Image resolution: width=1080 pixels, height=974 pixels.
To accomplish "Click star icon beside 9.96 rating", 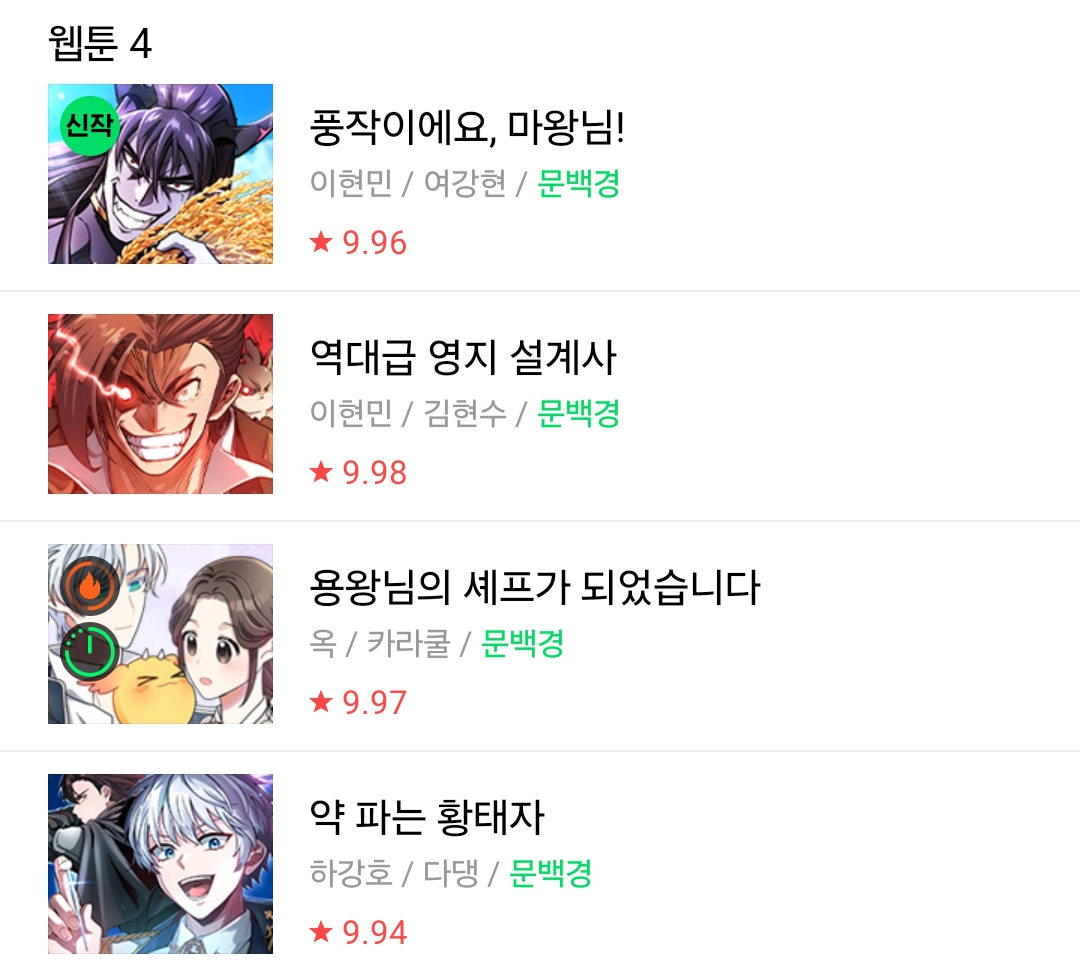I will click(321, 242).
